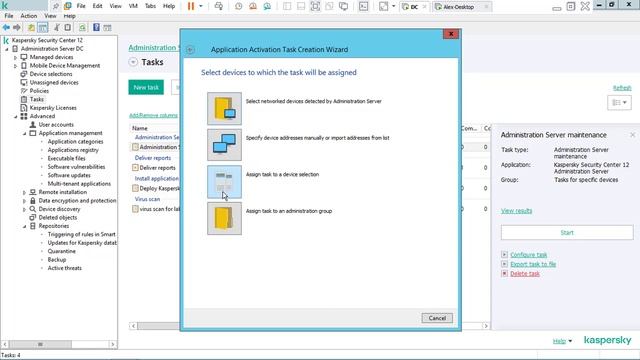Viewport: 640px width, 360px height.
Task: Collapse the Tasks section chevron
Action: pos(133,62)
